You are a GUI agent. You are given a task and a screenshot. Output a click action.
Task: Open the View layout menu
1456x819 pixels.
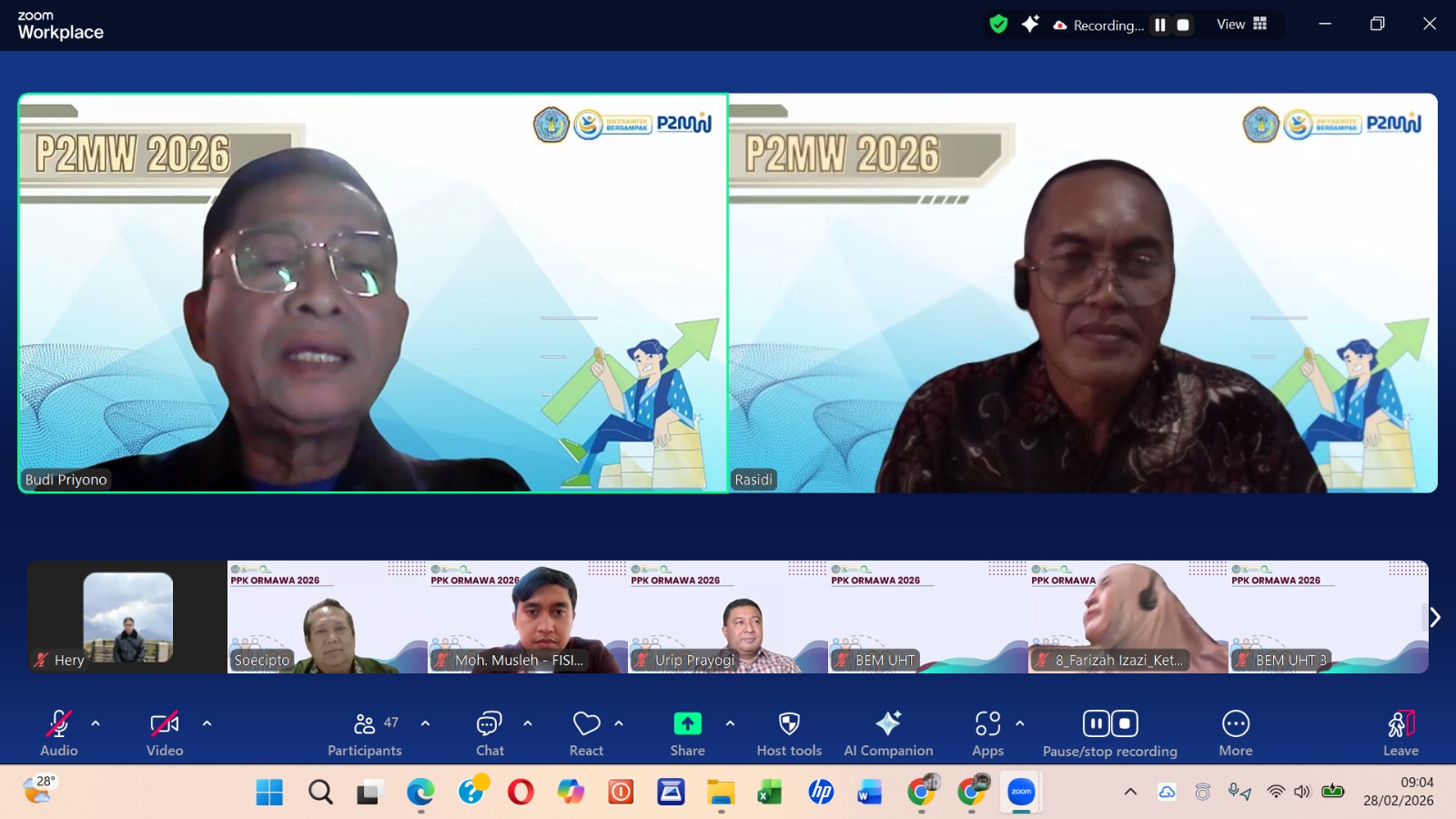pyautogui.click(x=1242, y=25)
